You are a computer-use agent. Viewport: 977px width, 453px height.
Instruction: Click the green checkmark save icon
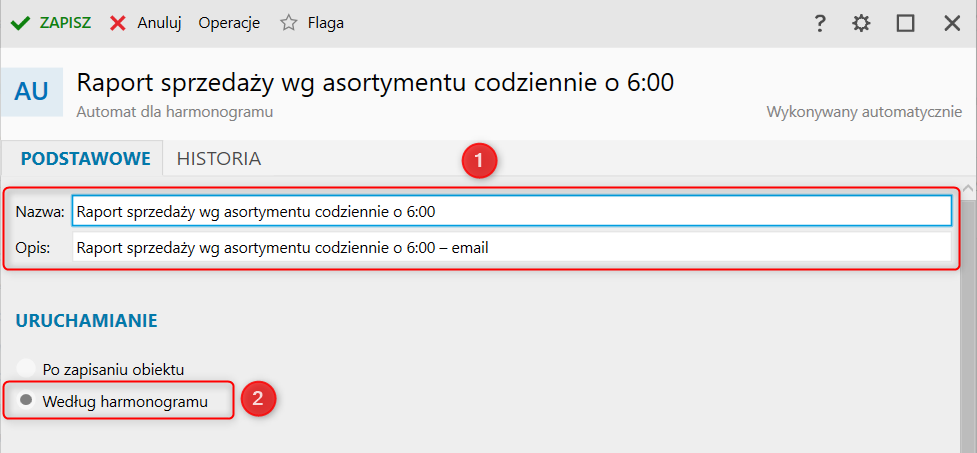point(20,23)
